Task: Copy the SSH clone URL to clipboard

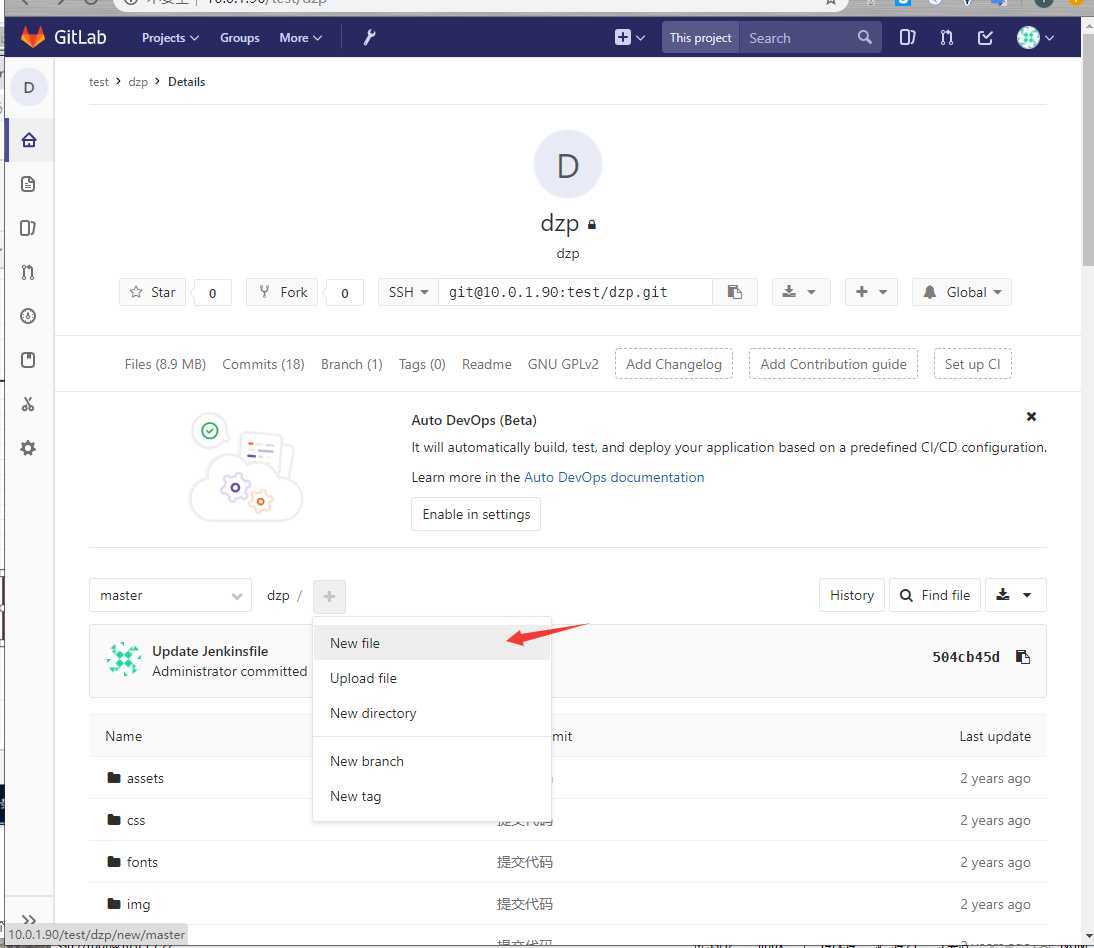Action: click(735, 292)
